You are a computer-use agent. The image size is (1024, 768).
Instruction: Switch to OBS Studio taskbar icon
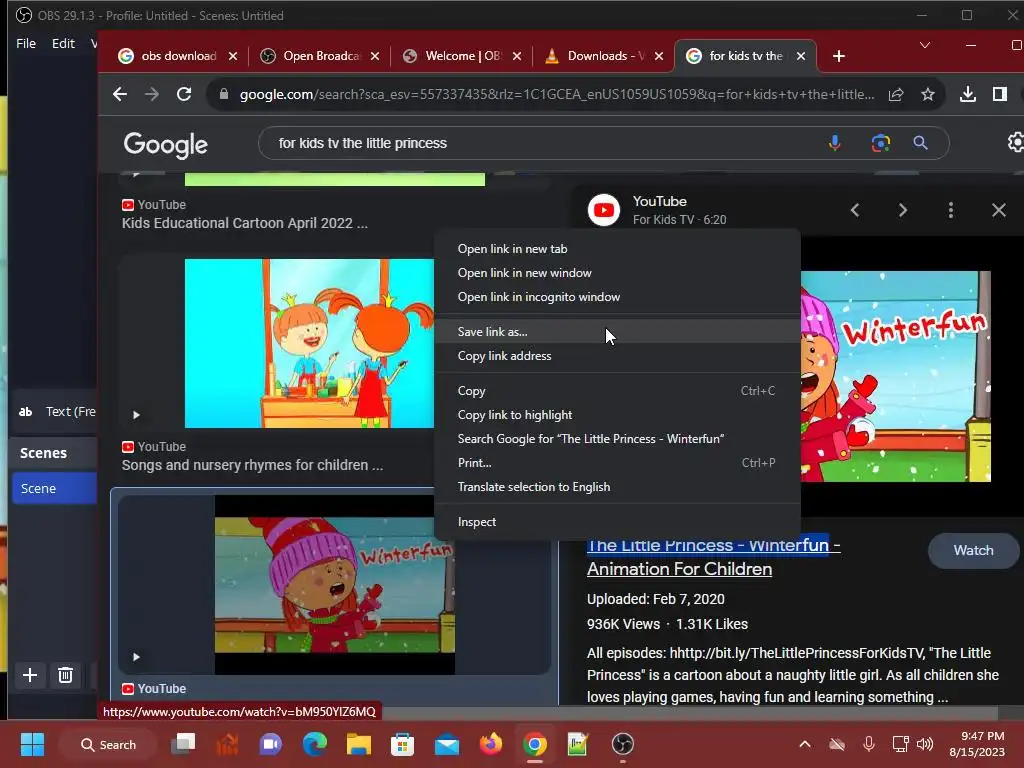point(622,744)
